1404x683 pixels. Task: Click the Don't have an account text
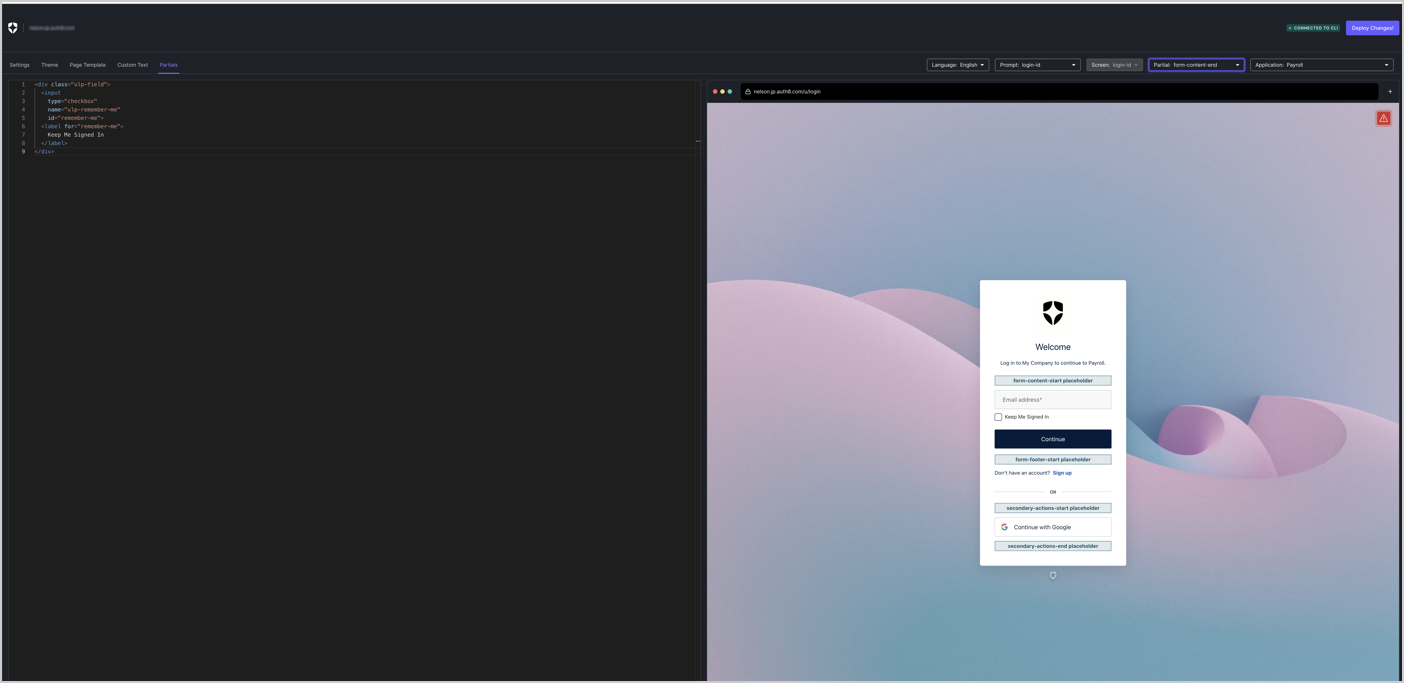click(1022, 473)
